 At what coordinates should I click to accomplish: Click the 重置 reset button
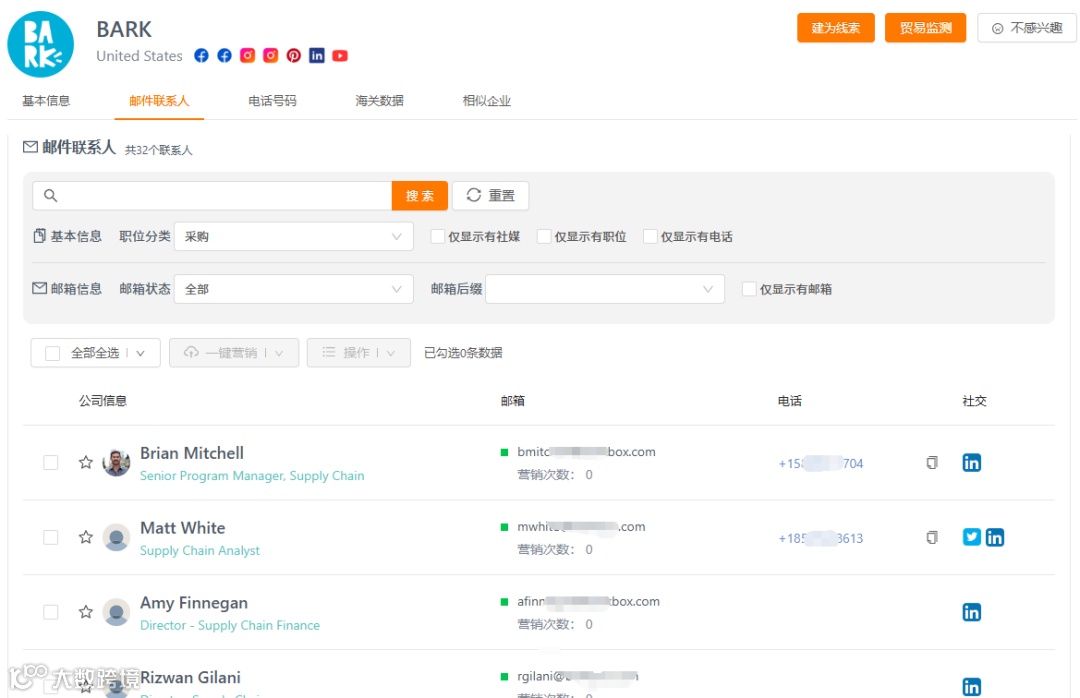coord(490,196)
